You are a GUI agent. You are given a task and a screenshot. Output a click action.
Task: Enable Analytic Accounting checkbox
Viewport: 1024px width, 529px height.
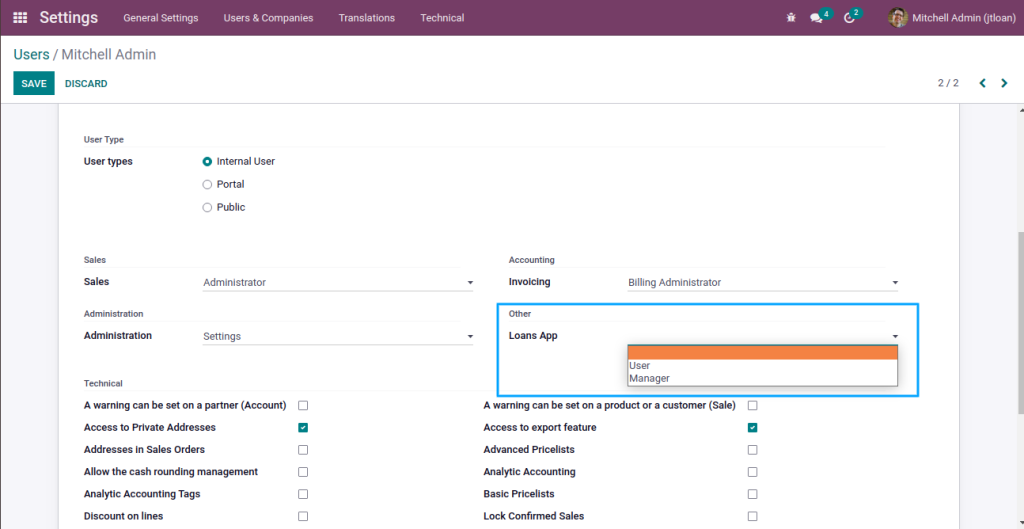pos(752,472)
